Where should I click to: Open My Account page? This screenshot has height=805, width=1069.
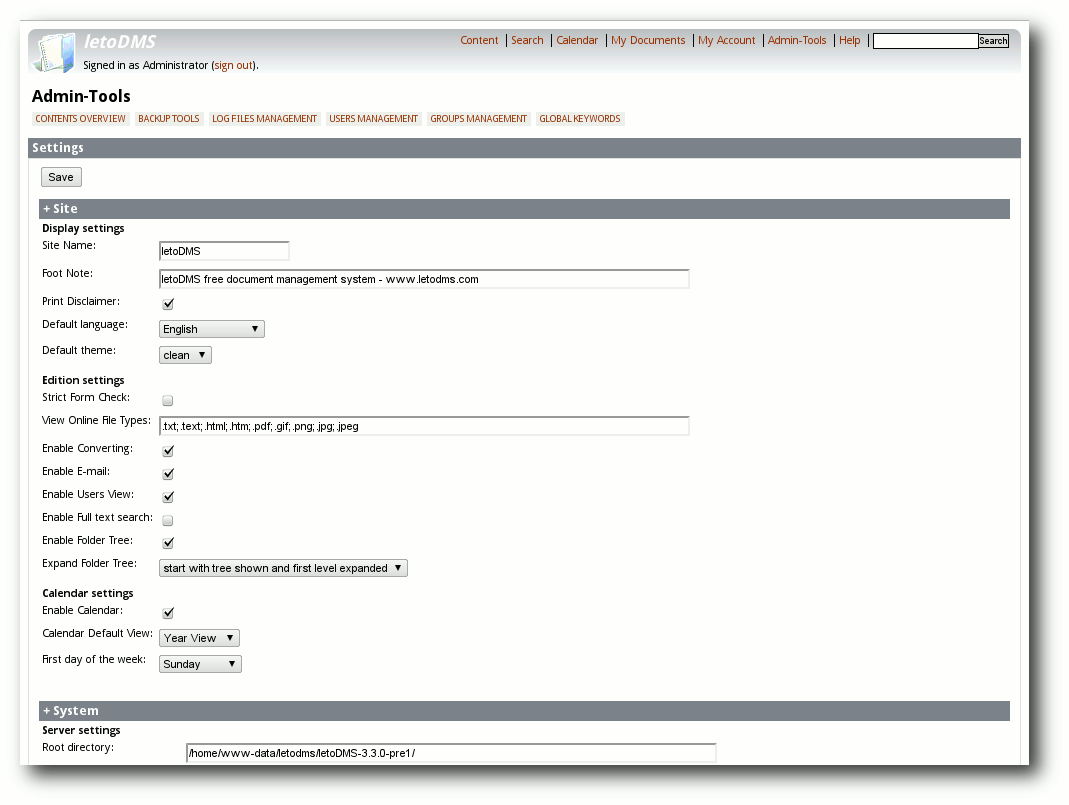[x=726, y=40]
